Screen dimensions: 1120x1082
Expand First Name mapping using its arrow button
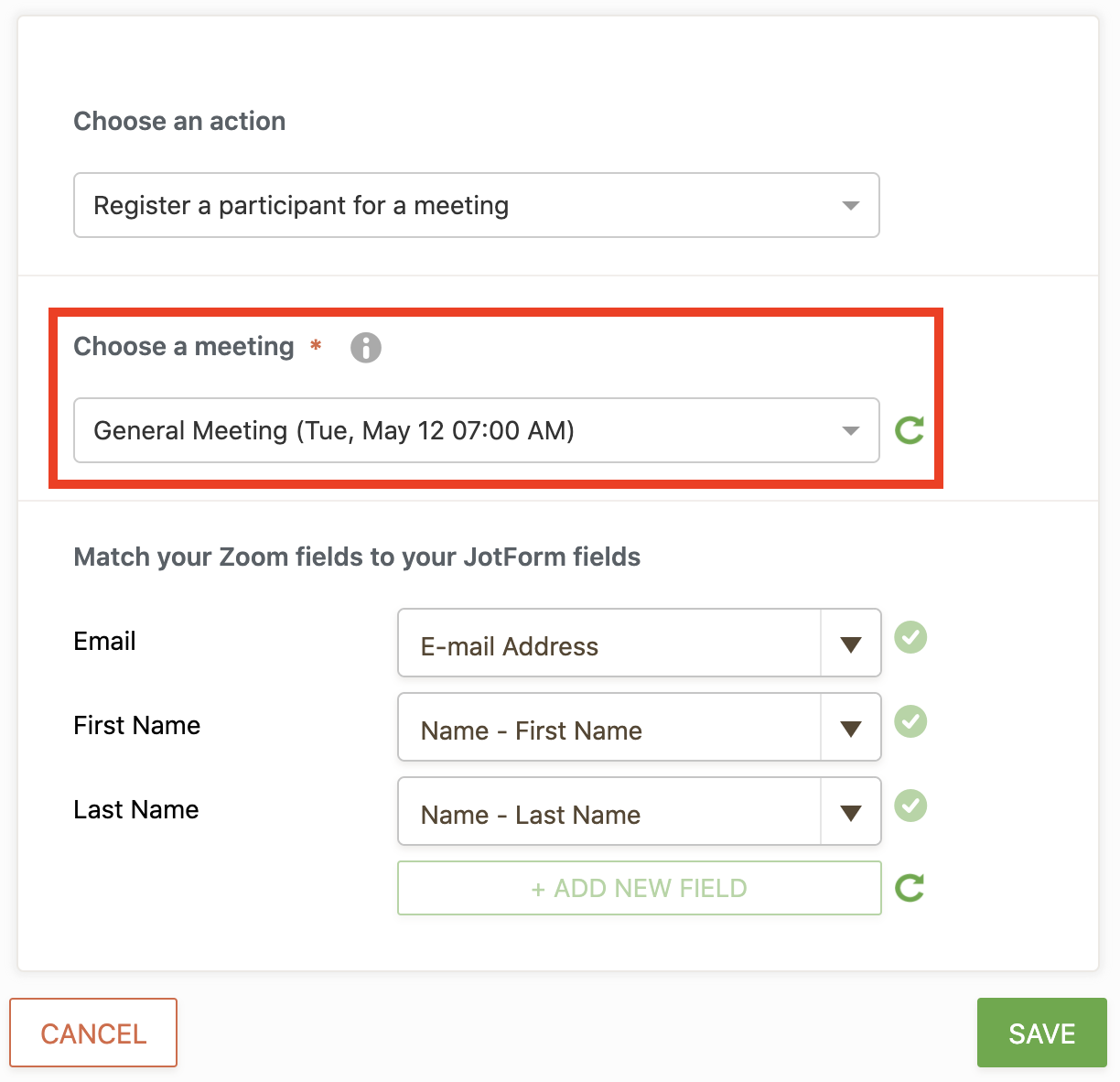[851, 728]
